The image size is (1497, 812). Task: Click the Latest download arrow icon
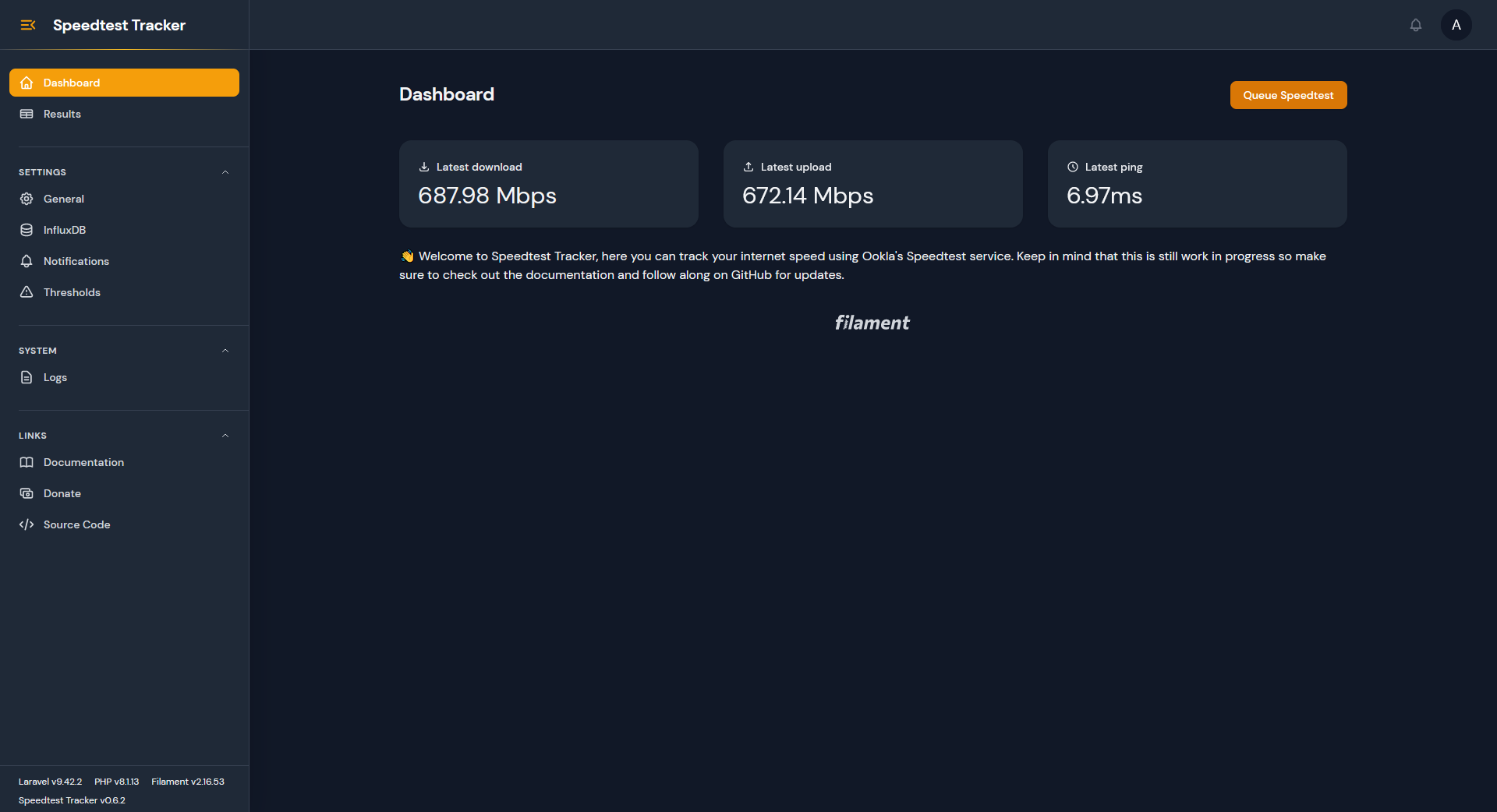(x=424, y=167)
